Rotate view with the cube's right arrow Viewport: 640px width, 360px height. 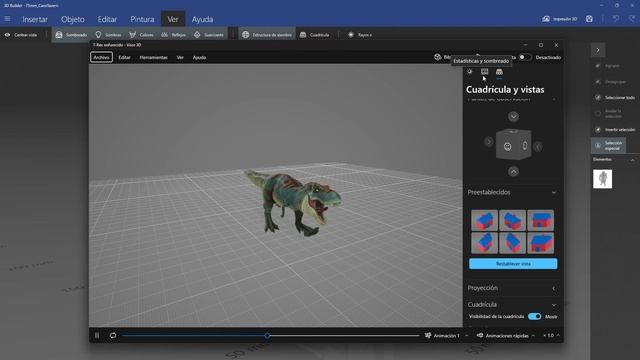point(538,147)
